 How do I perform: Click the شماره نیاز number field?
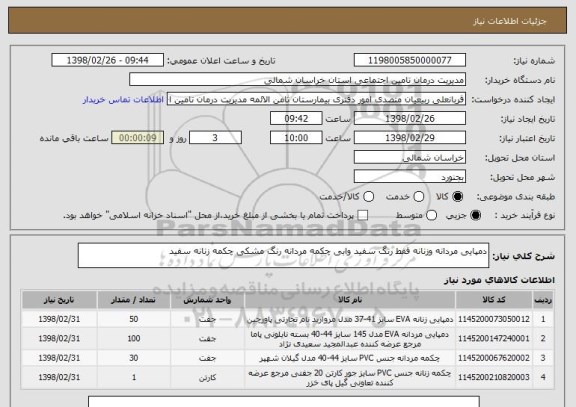point(410,60)
